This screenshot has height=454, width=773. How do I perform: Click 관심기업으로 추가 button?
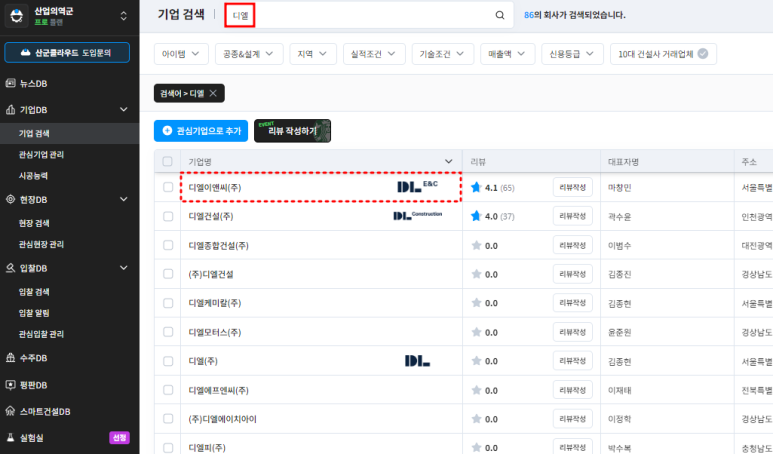(201, 131)
